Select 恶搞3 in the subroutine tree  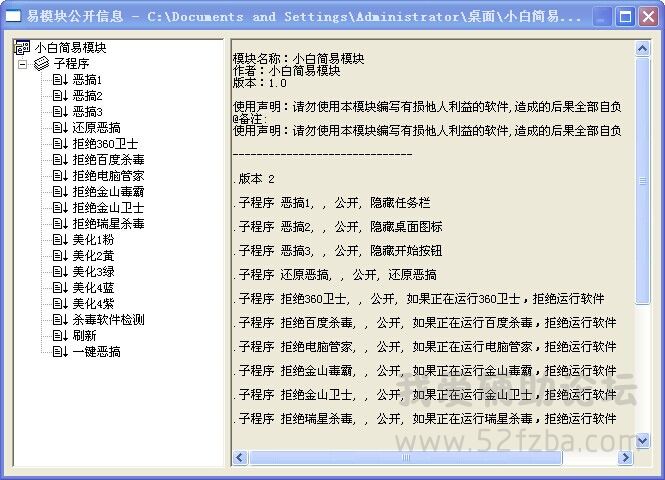pyautogui.click(x=87, y=112)
